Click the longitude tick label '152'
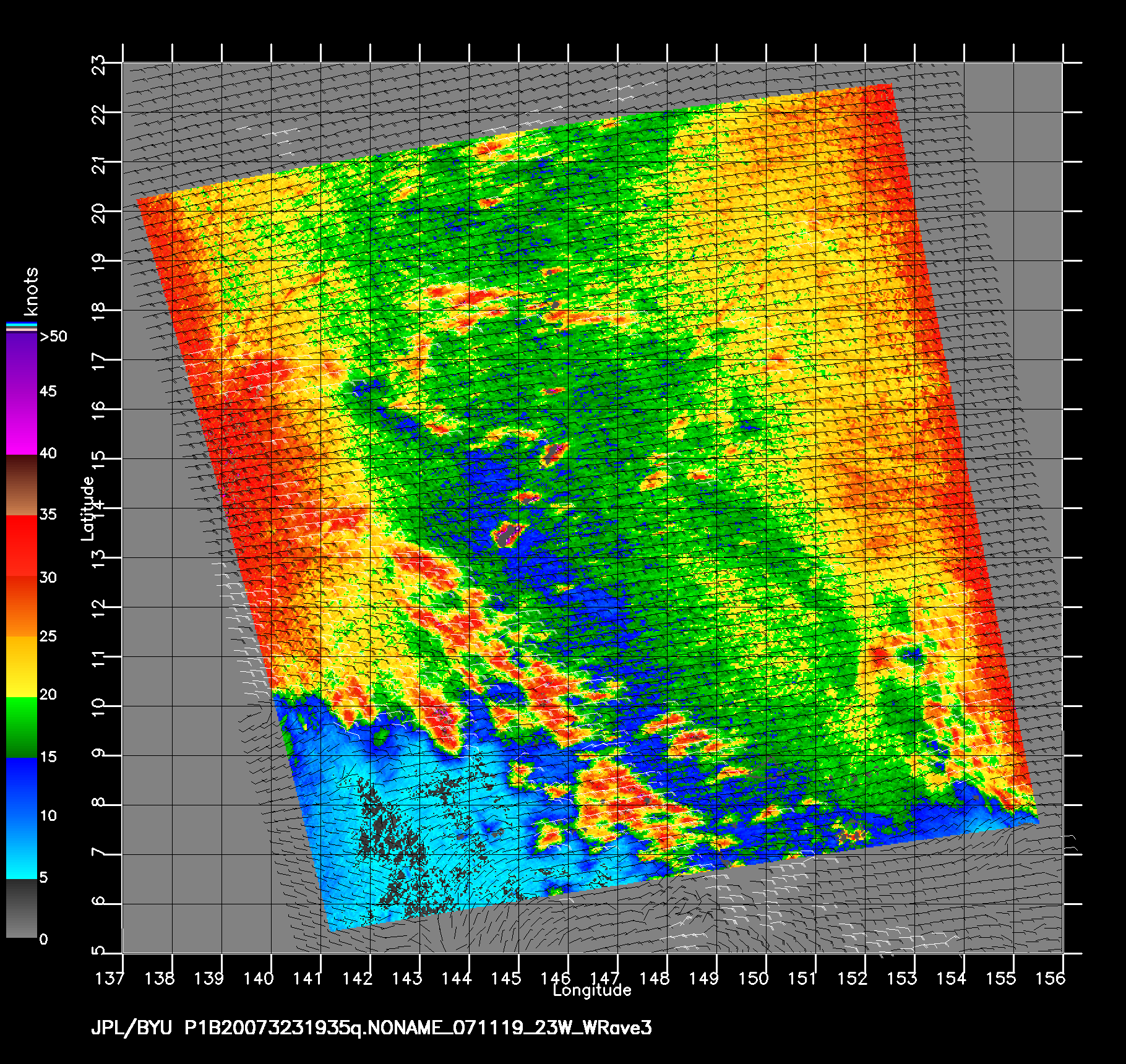The width and height of the screenshot is (1126, 1064). [x=852, y=978]
